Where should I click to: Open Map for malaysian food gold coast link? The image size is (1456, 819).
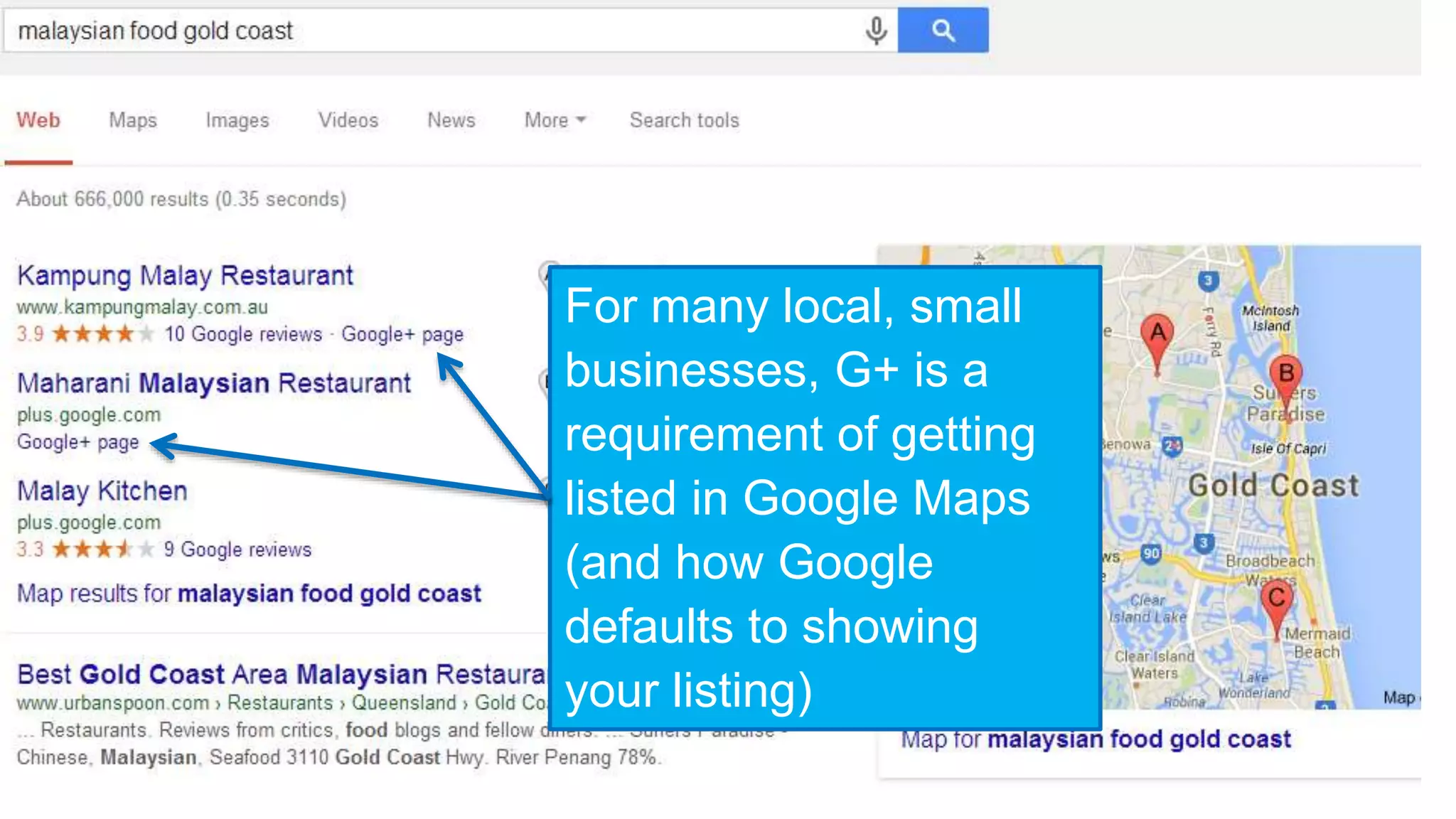pos(1096,739)
